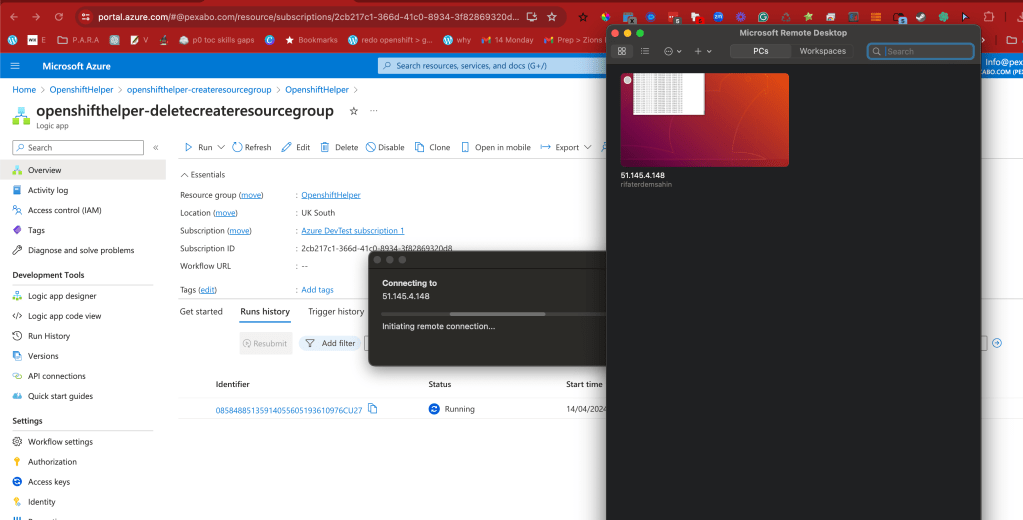This screenshot has height=520, width=1023.
Task: Clone the logic app
Action: (433, 147)
